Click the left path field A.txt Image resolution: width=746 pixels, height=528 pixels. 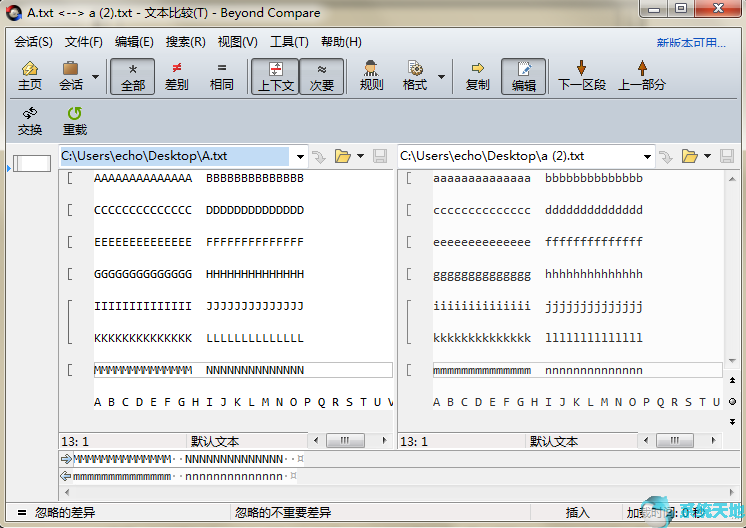click(x=174, y=156)
